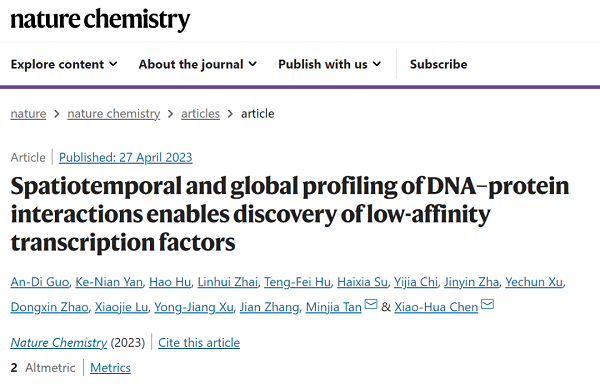600x384 pixels.
Task: Expand the Explore content dropdown
Action: (64, 64)
